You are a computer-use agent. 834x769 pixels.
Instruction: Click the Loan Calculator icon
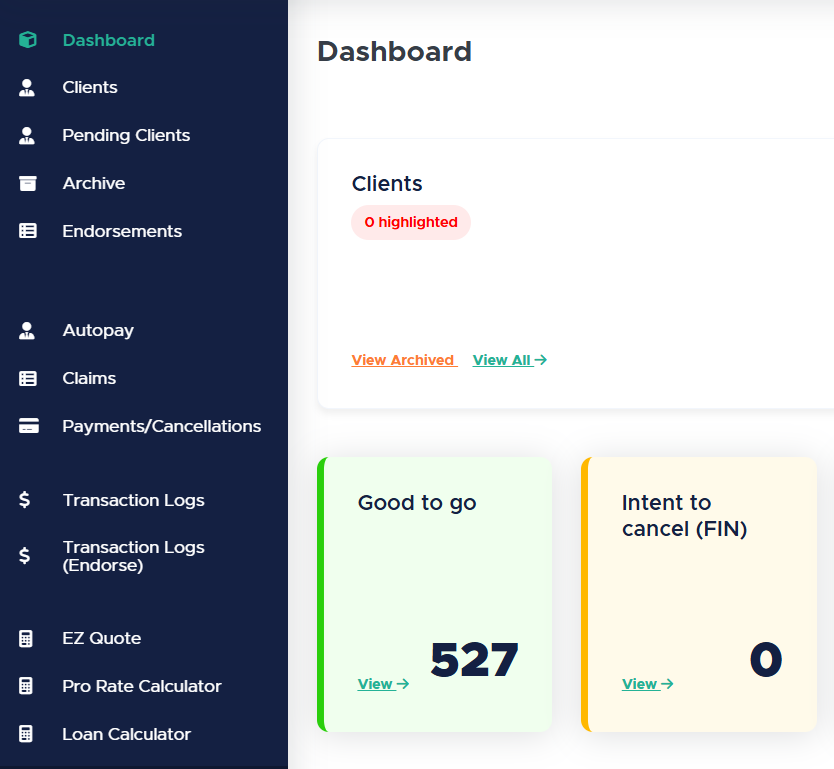pyautogui.click(x=27, y=734)
